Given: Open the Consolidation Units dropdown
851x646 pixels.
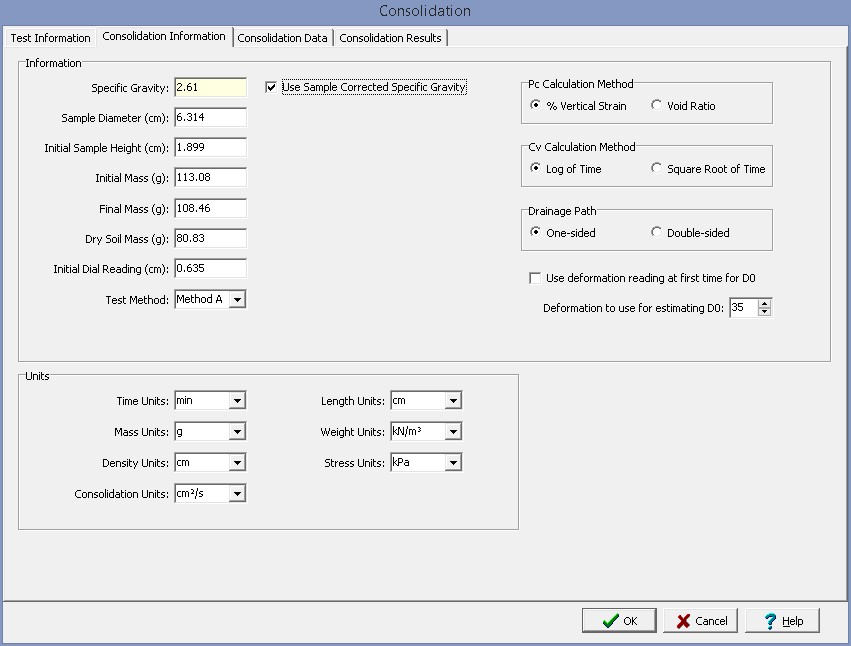Looking at the screenshot, I should click(237, 494).
